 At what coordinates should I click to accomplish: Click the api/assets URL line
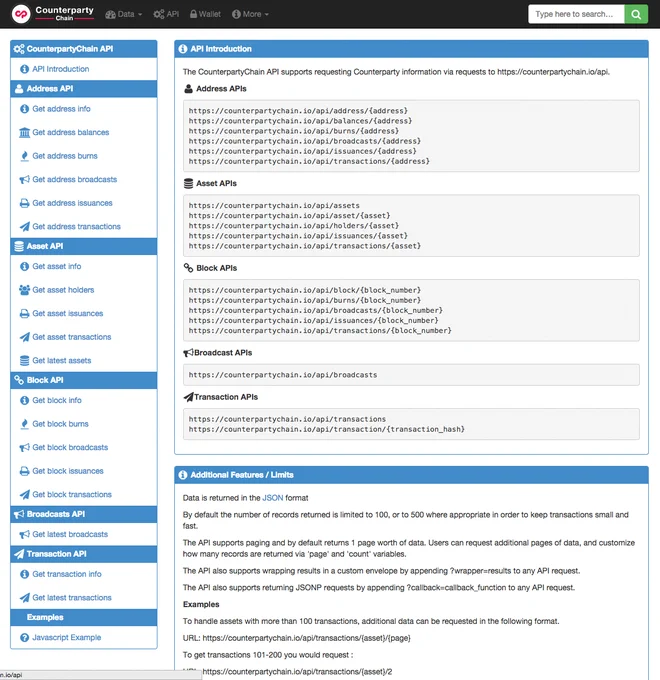pyautogui.click(x=274, y=206)
